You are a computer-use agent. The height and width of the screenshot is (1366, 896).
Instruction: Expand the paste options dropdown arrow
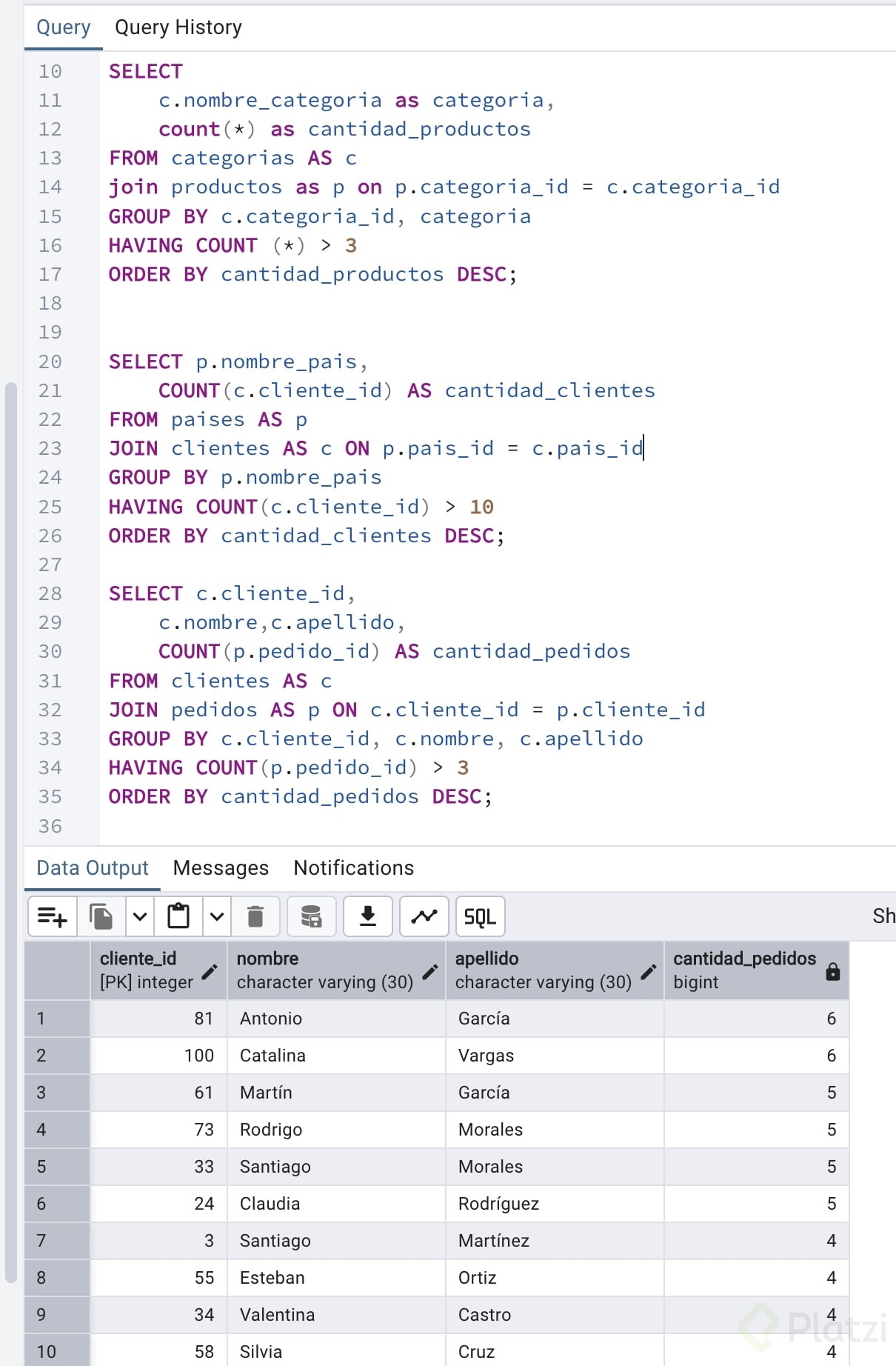tap(217, 916)
